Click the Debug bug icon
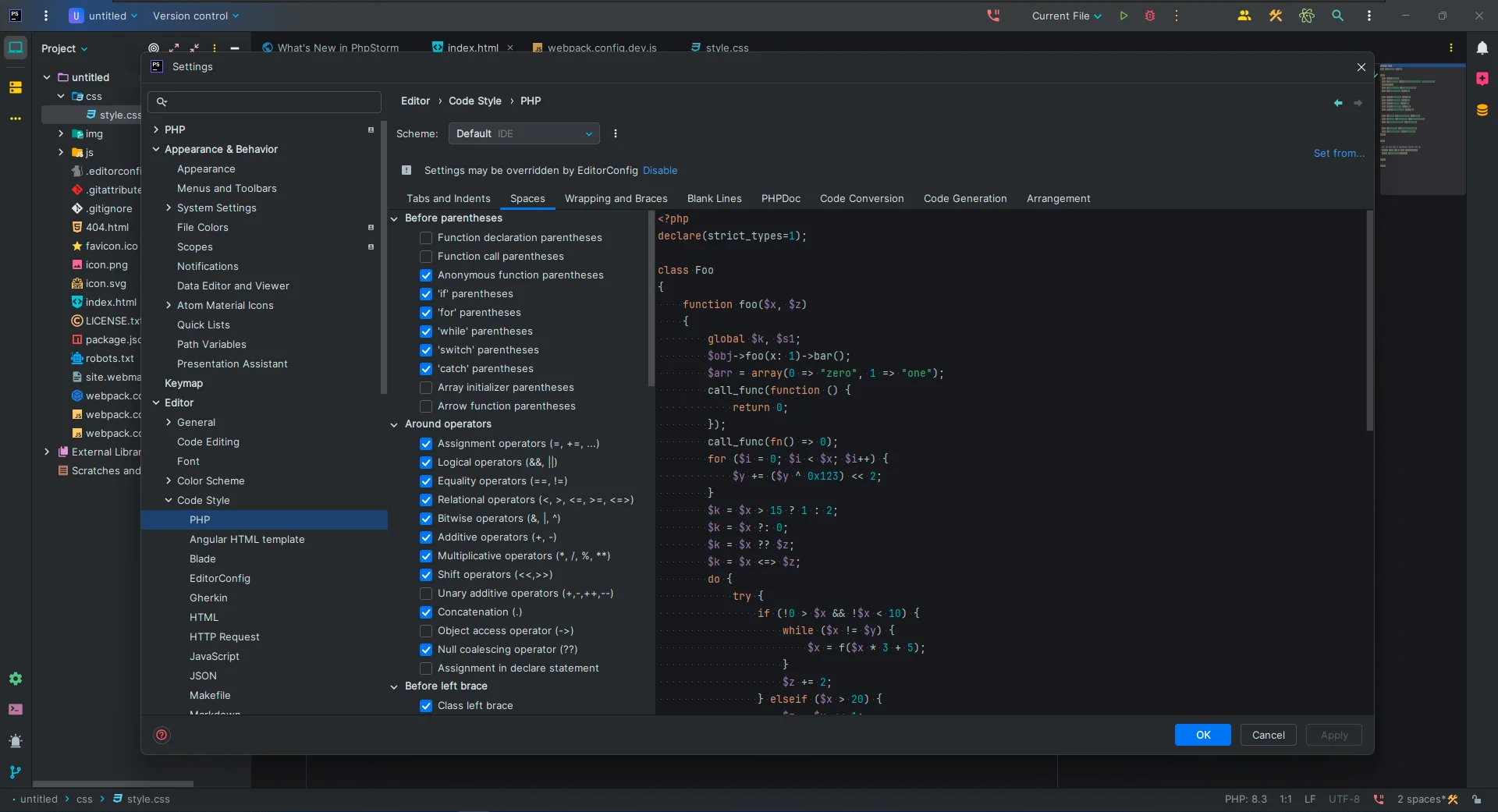The height and width of the screenshot is (812, 1498). (x=1149, y=16)
